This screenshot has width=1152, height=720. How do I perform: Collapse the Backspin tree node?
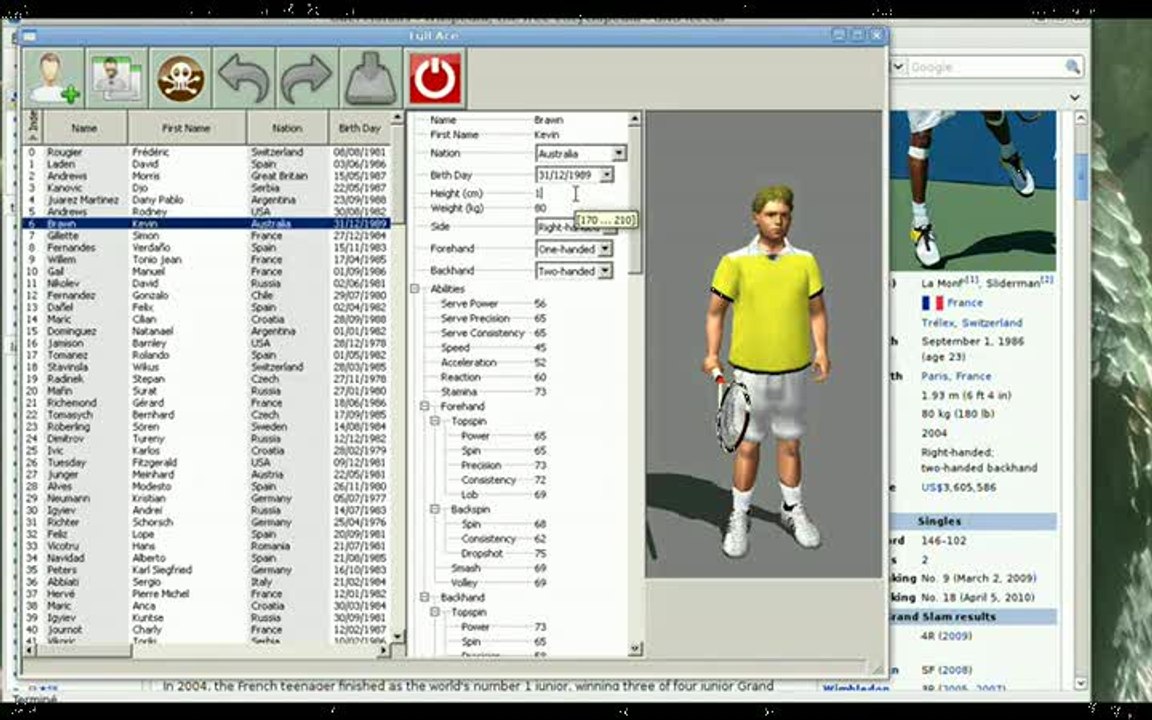pos(435,509)
